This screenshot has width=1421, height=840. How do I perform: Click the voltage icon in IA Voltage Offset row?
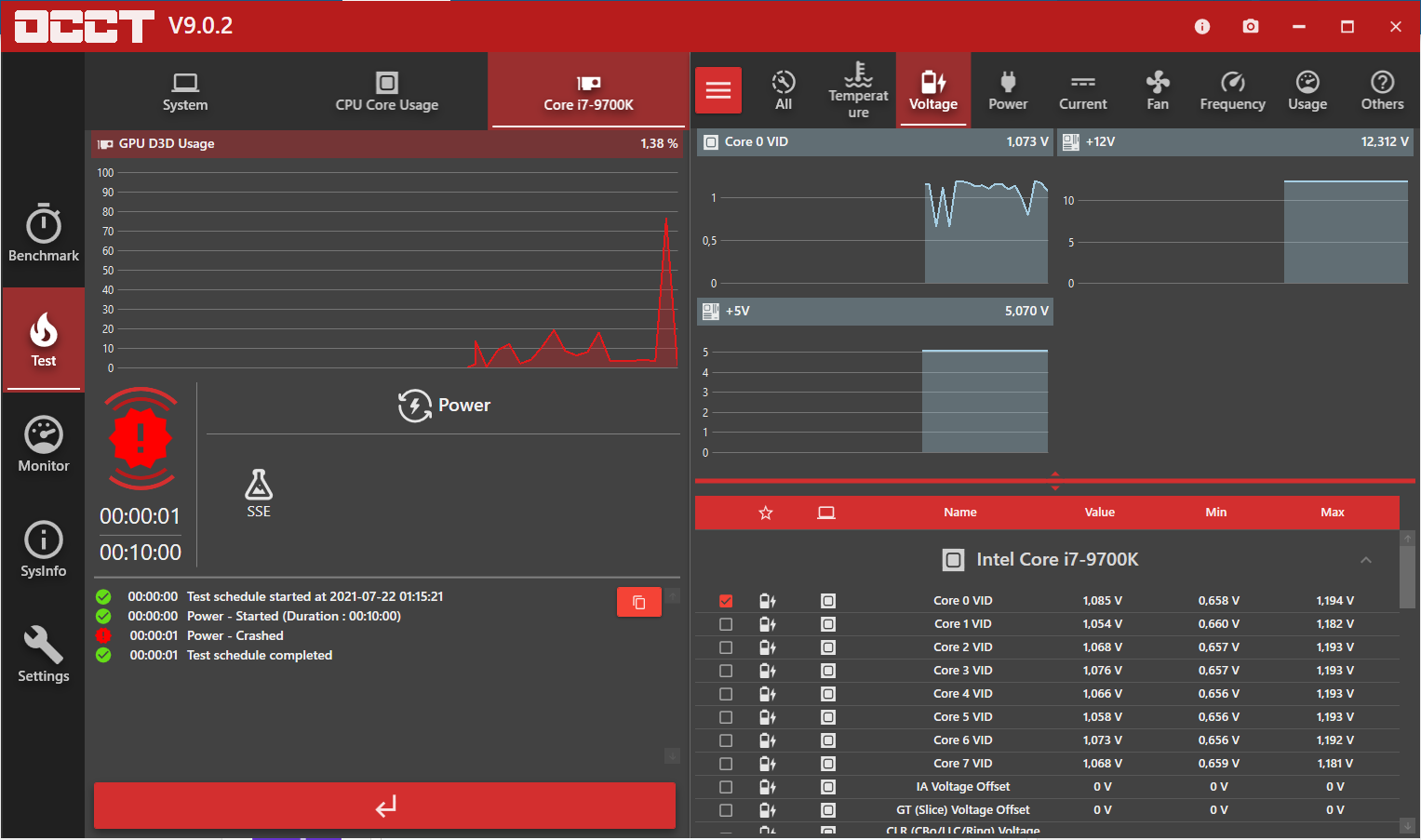pyautogui.click(x=768, y=787)
